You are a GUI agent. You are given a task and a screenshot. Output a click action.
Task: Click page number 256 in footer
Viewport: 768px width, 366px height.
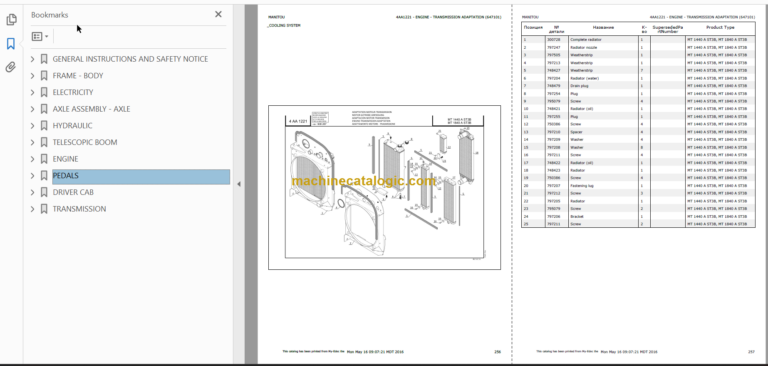497,352
